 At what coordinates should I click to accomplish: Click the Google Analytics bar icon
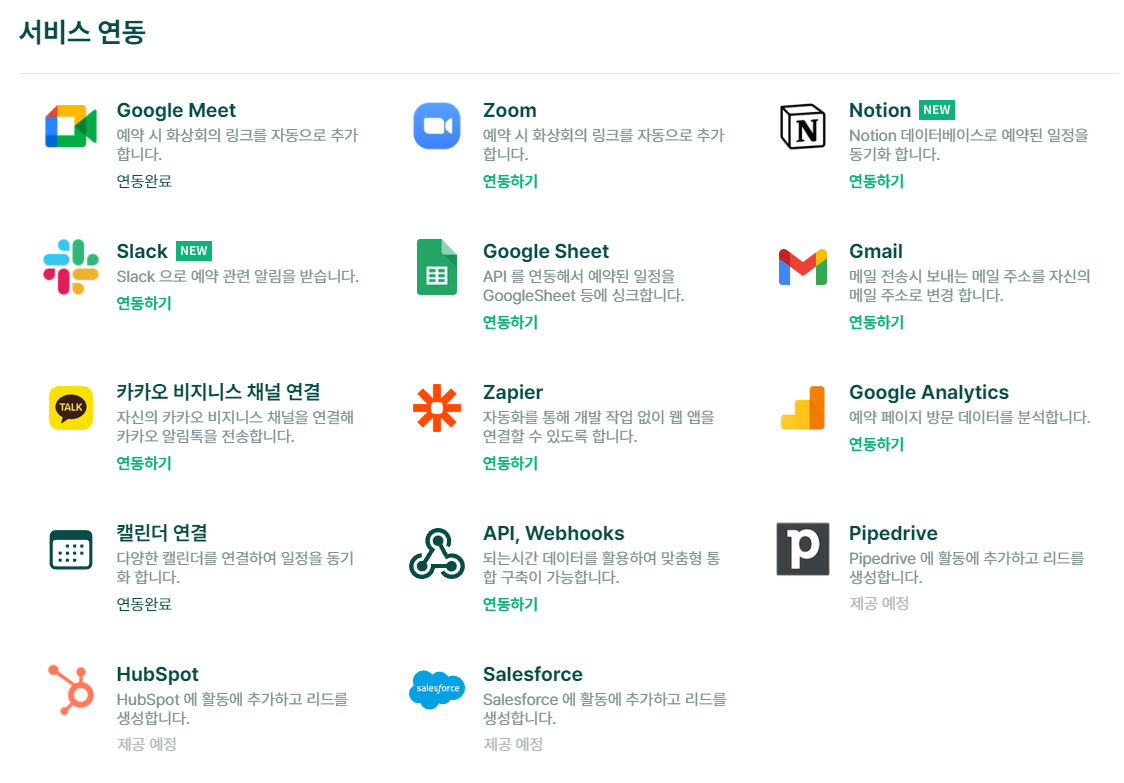coord(803,407)
